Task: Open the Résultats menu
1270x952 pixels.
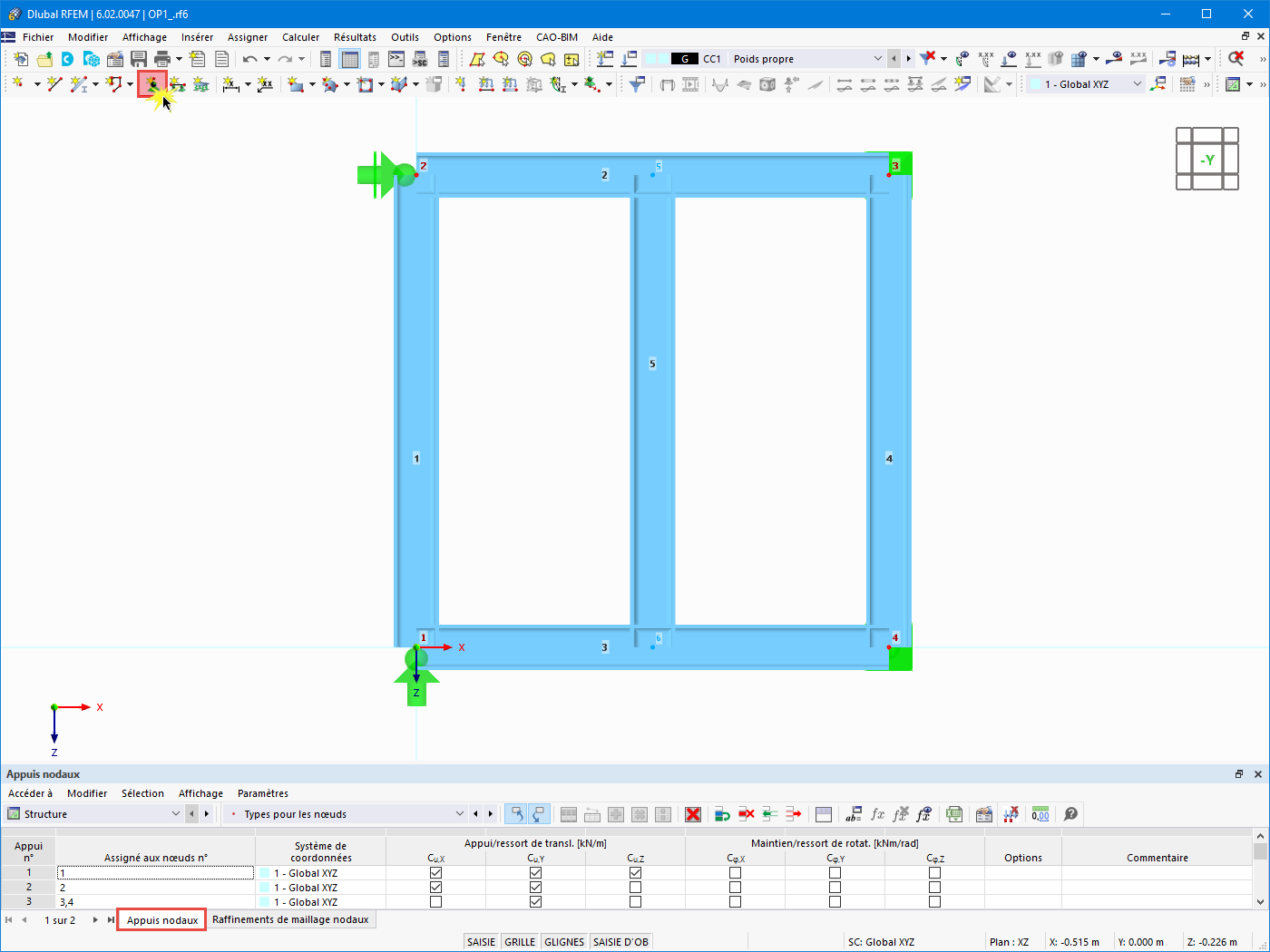Action: point(355,37)
